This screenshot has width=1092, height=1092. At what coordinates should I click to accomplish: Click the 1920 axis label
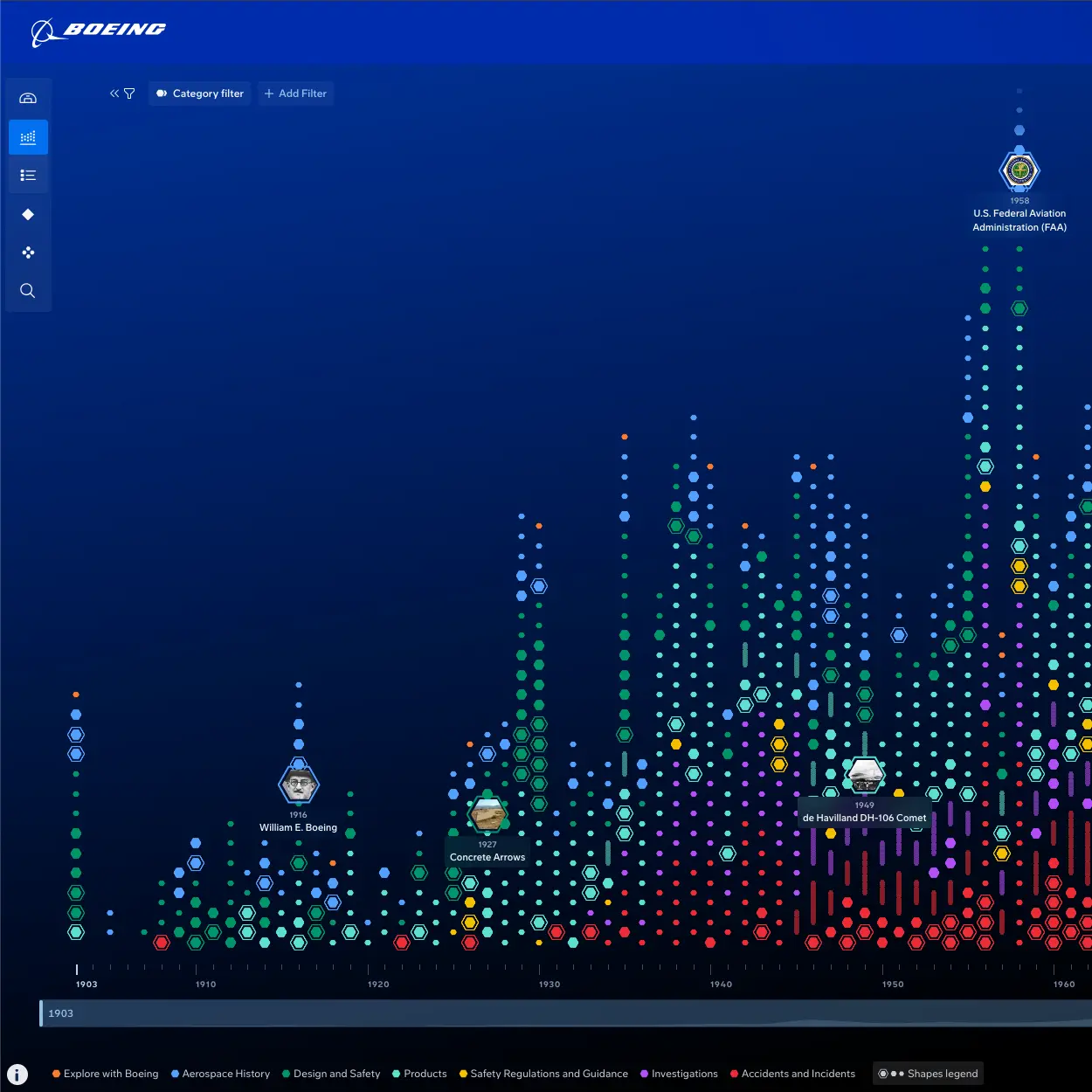pyautogui.click(x=378, y=985)
